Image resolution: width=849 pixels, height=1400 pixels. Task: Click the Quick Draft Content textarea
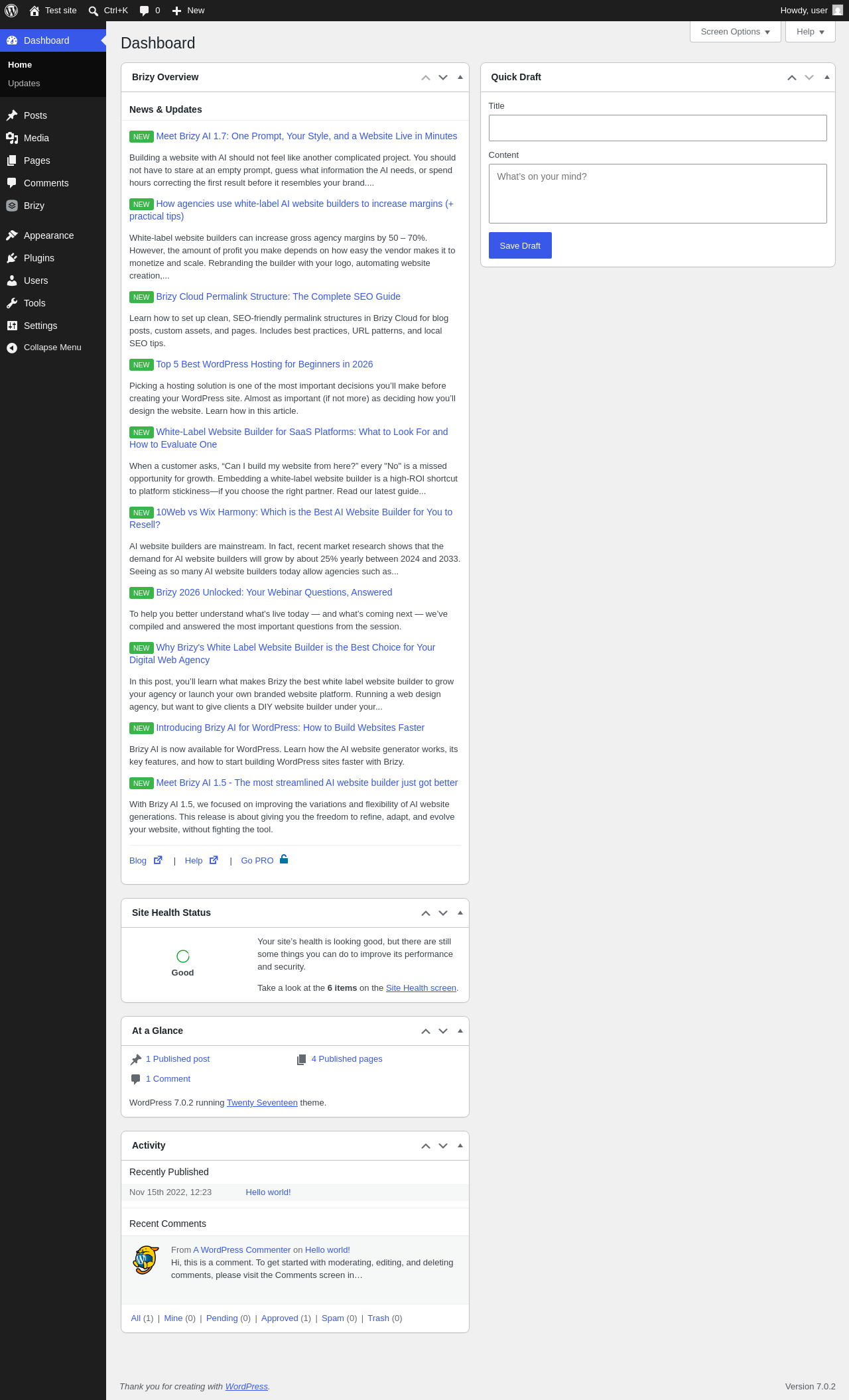coord(658,194)
